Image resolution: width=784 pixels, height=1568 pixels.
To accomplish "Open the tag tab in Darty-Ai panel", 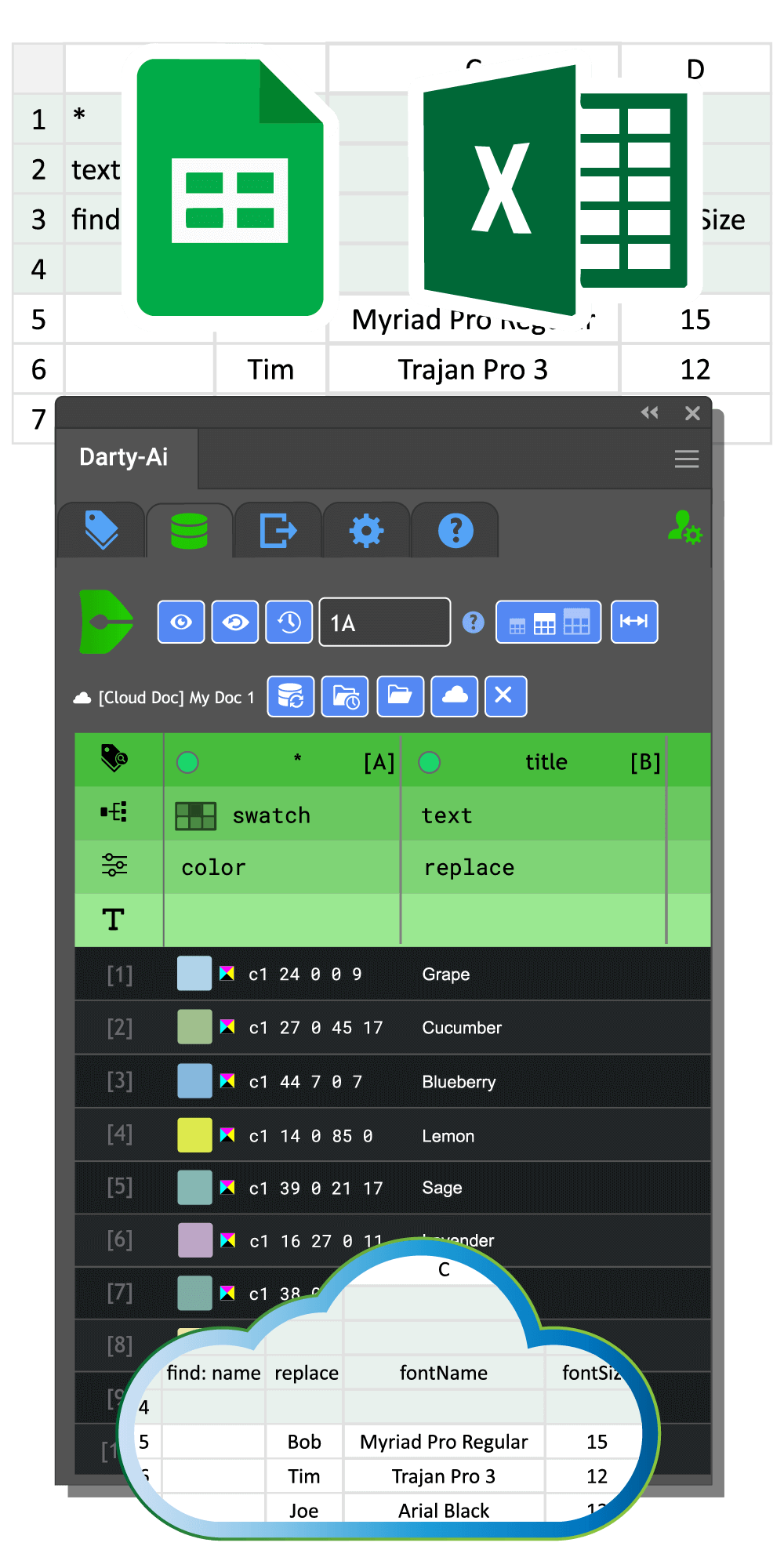I will tap(101, 531).
